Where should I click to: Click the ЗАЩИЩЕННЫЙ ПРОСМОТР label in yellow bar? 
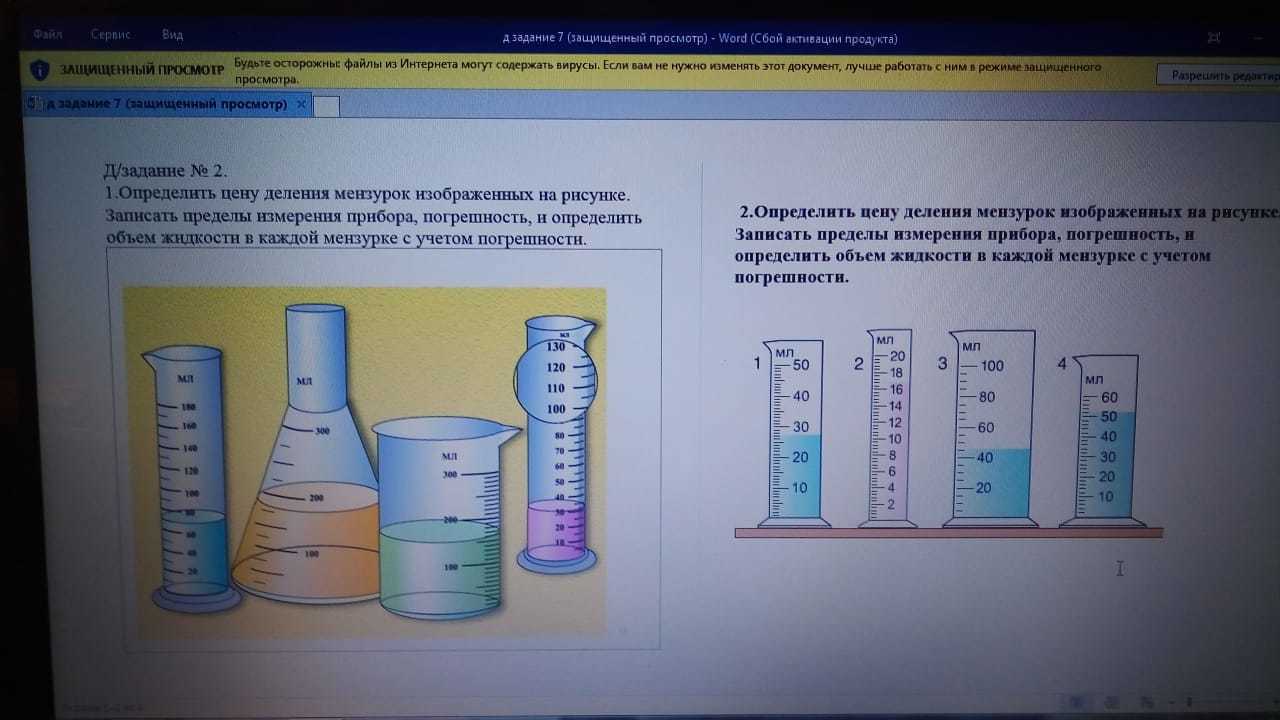pyautogui.click(x=142, y=71)
